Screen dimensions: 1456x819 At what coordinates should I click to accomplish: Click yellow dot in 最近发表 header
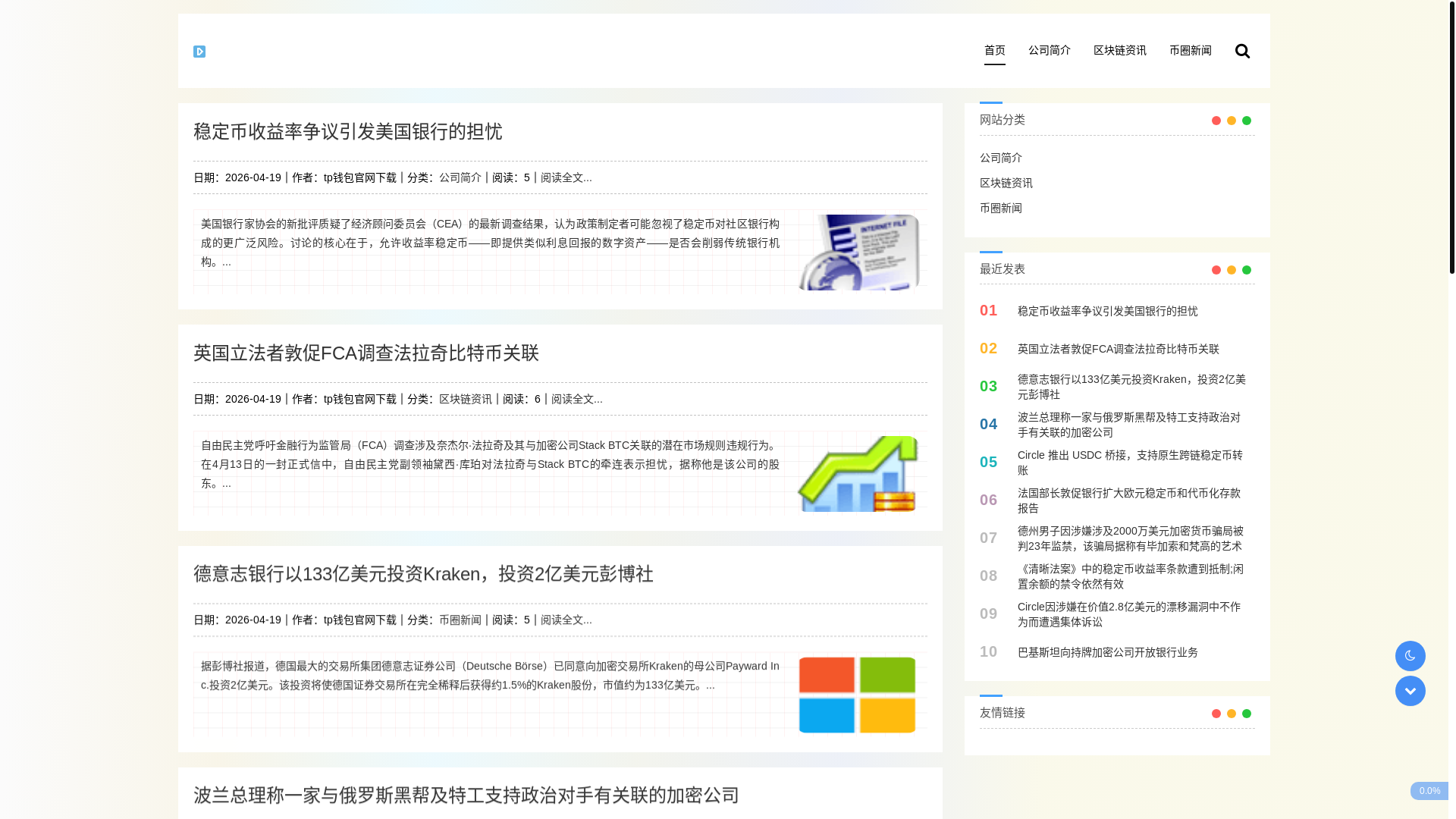[1232, 270]
